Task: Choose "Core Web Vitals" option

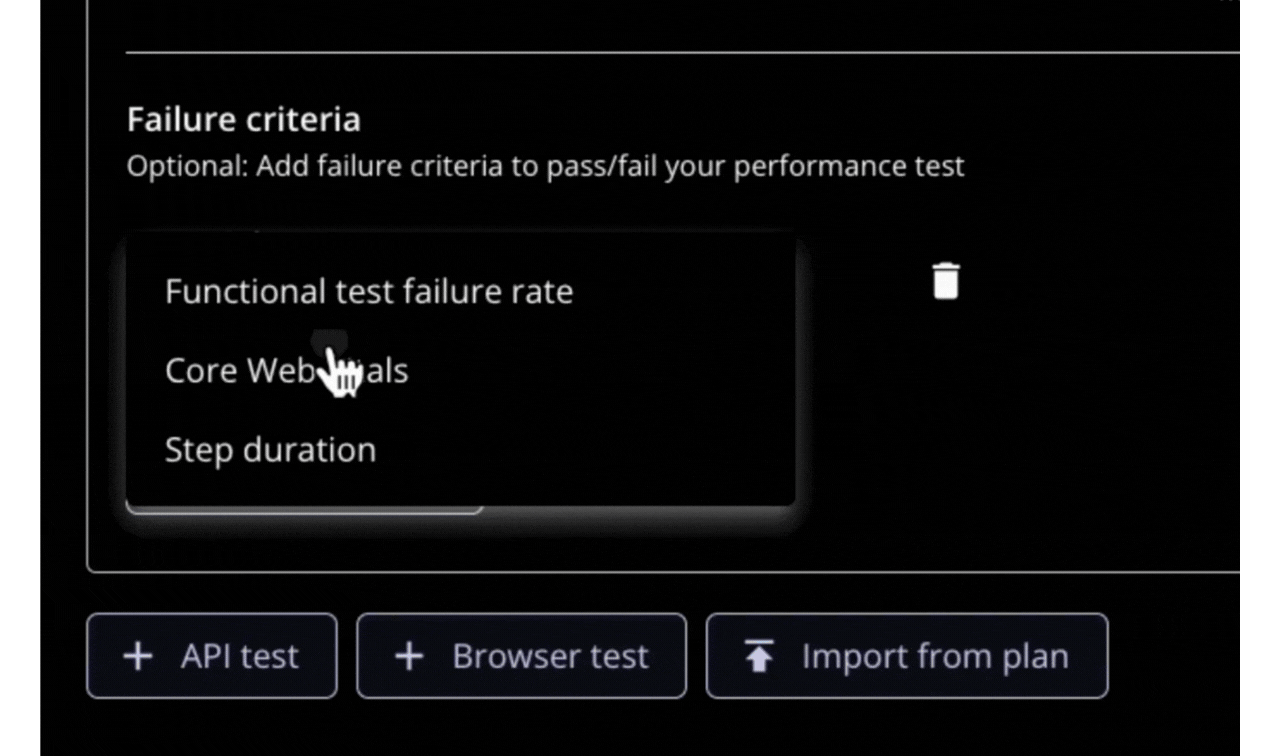Action: (286, 370)
